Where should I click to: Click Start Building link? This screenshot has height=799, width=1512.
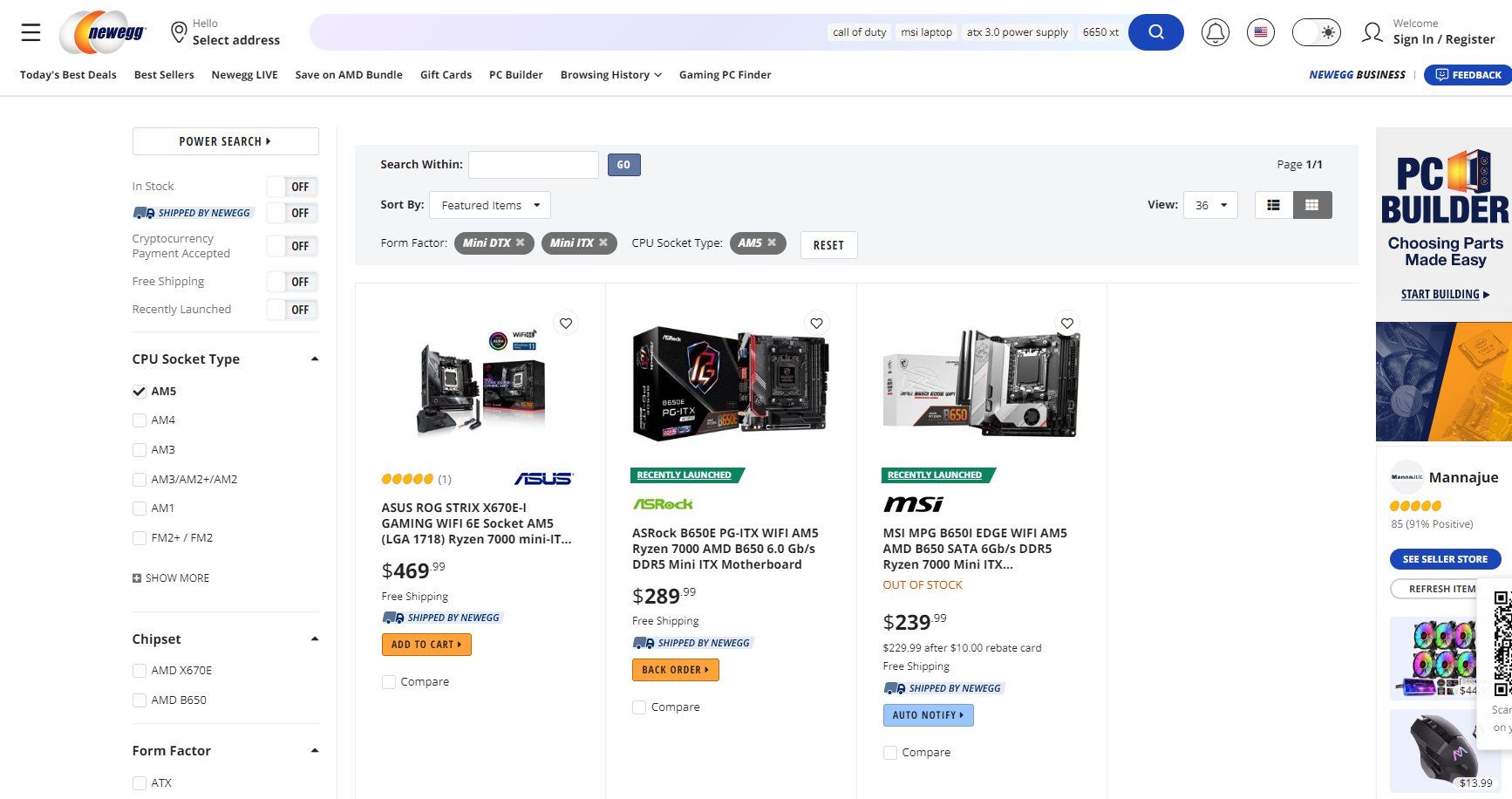[x=1445, y=295]
